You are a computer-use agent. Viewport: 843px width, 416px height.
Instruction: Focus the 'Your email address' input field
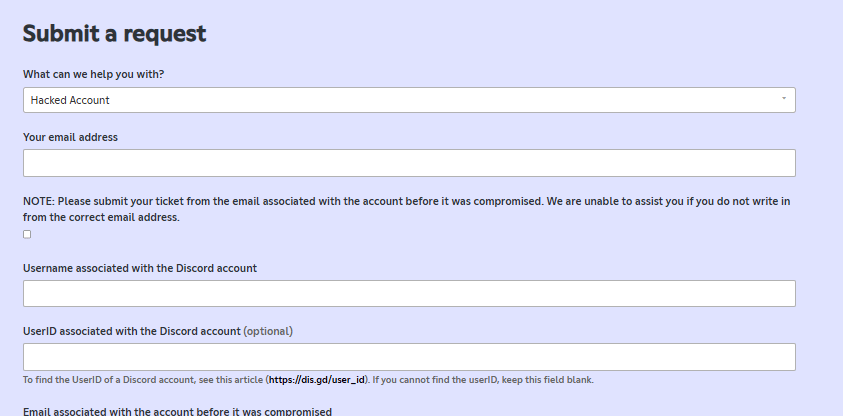tap(408, 163)
